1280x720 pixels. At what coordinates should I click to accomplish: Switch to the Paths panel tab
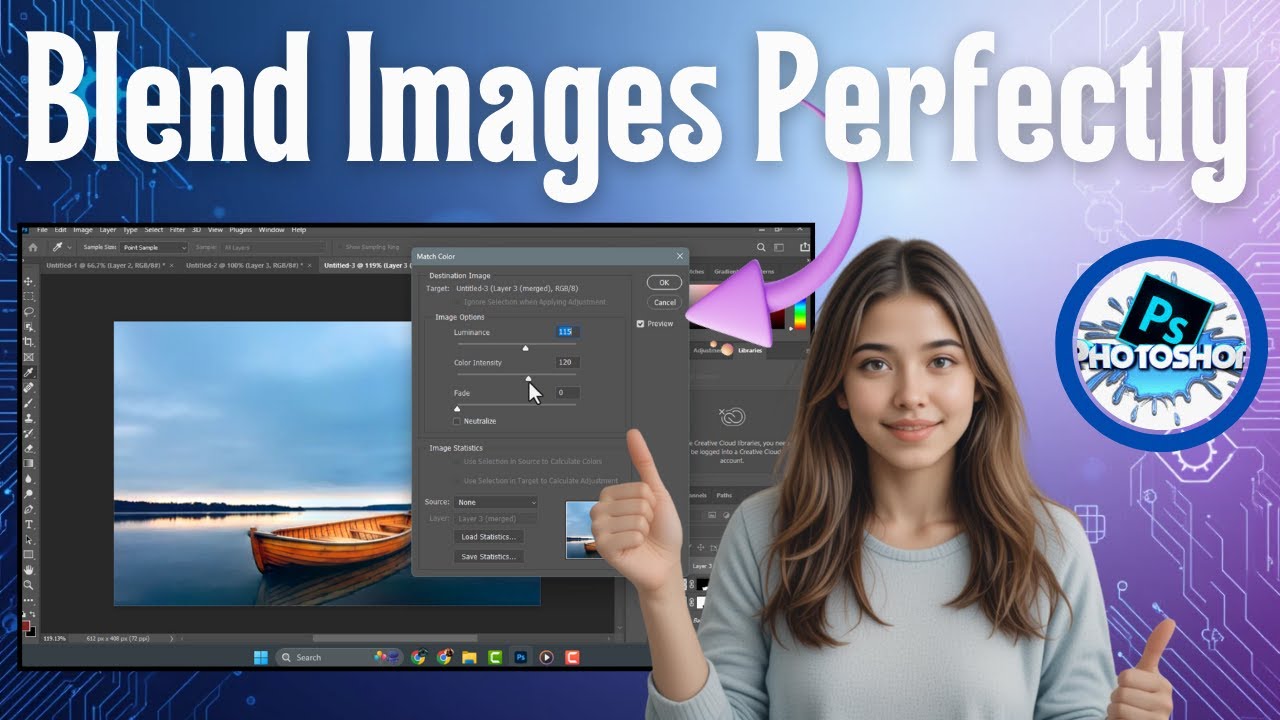click(x=724, y=495)
